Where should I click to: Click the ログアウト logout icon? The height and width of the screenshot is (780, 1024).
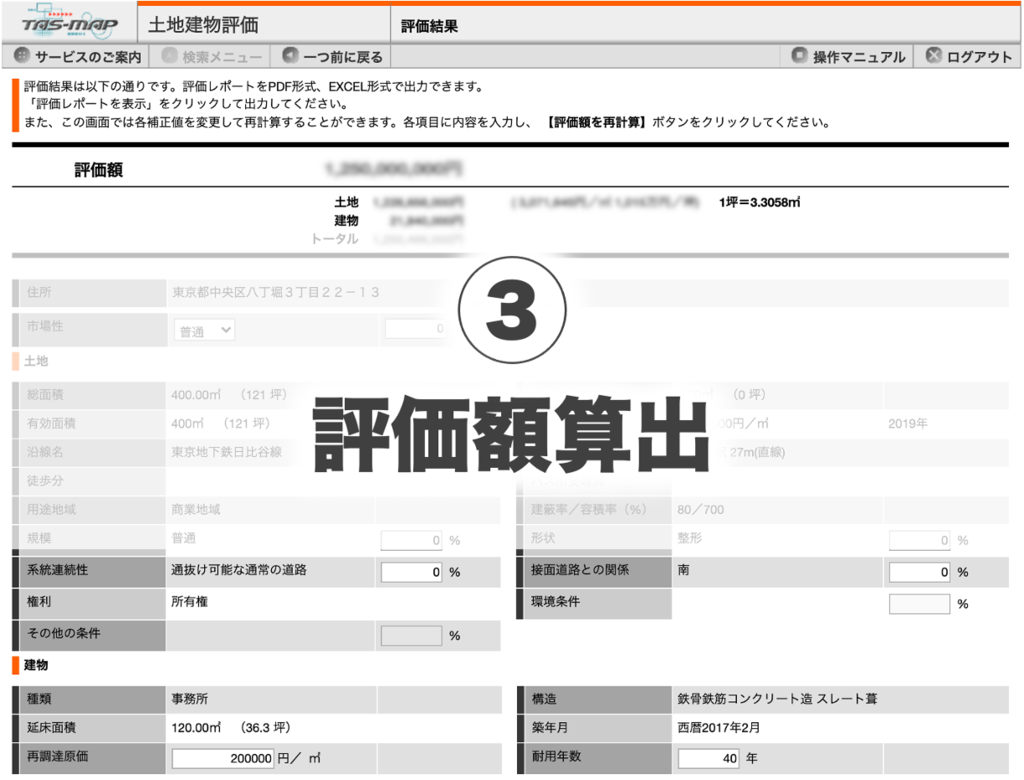tap(934, 56)
